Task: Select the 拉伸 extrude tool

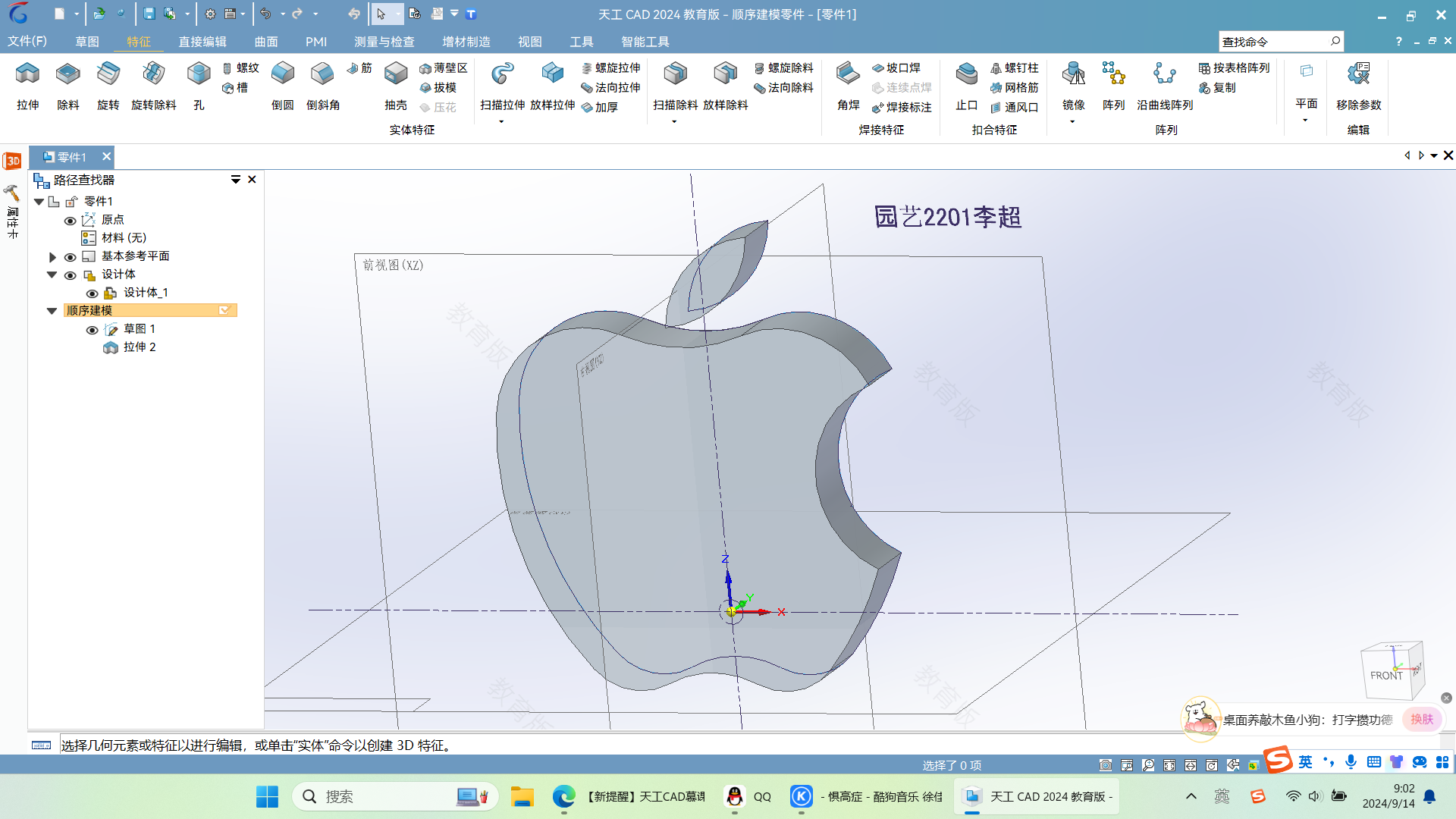Action: [x=28, y=86]
